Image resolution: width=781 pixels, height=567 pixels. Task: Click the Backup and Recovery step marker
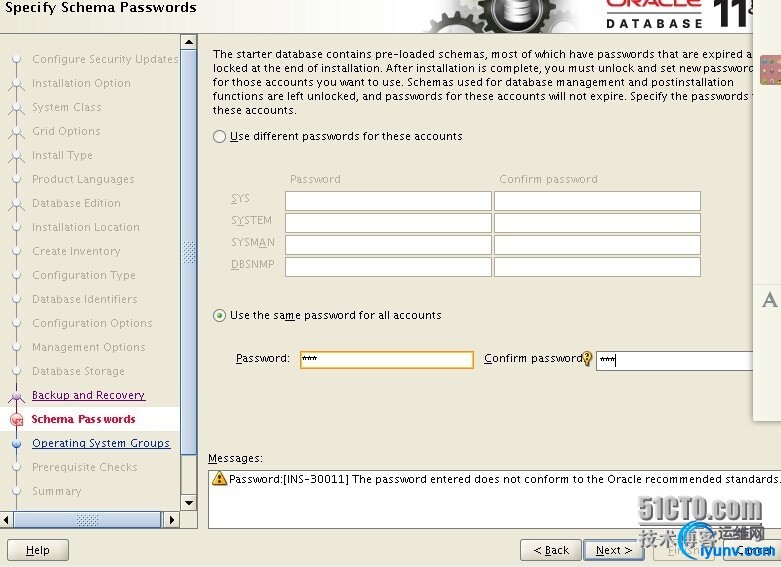click(16, 396)
